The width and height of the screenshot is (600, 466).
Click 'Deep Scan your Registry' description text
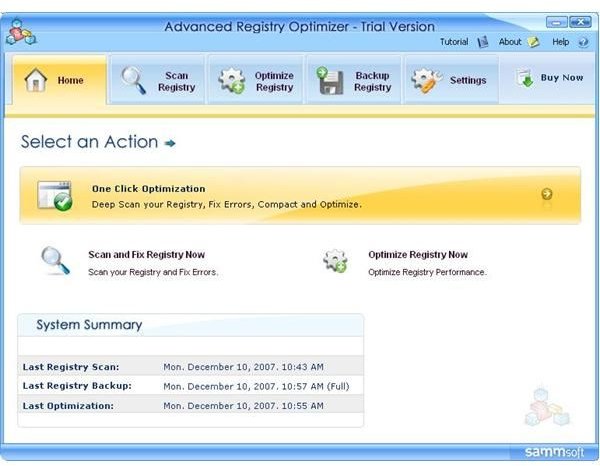pos(227,204)
